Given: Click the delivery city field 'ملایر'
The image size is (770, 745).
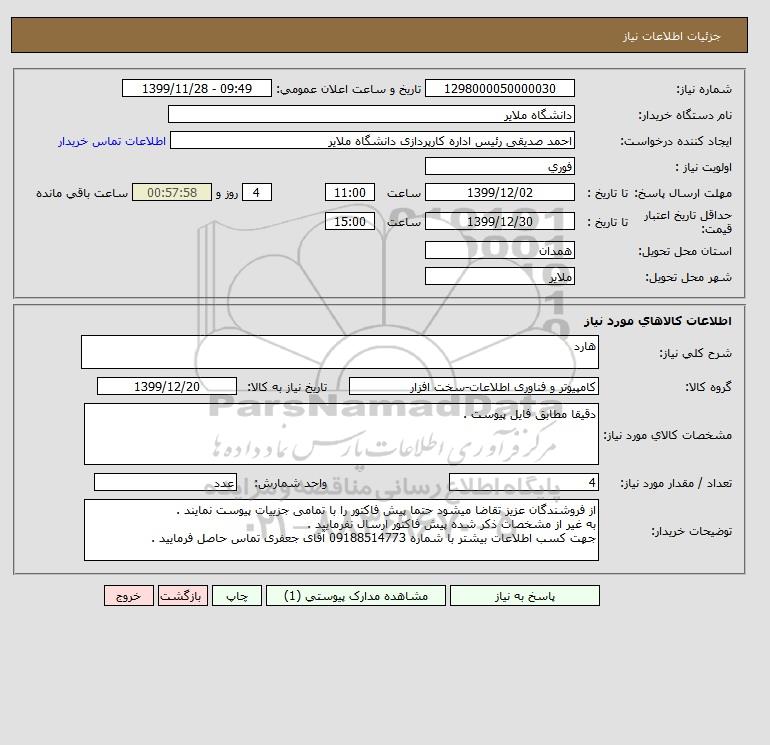Looking at the screenshot, I should coord(499,276).
